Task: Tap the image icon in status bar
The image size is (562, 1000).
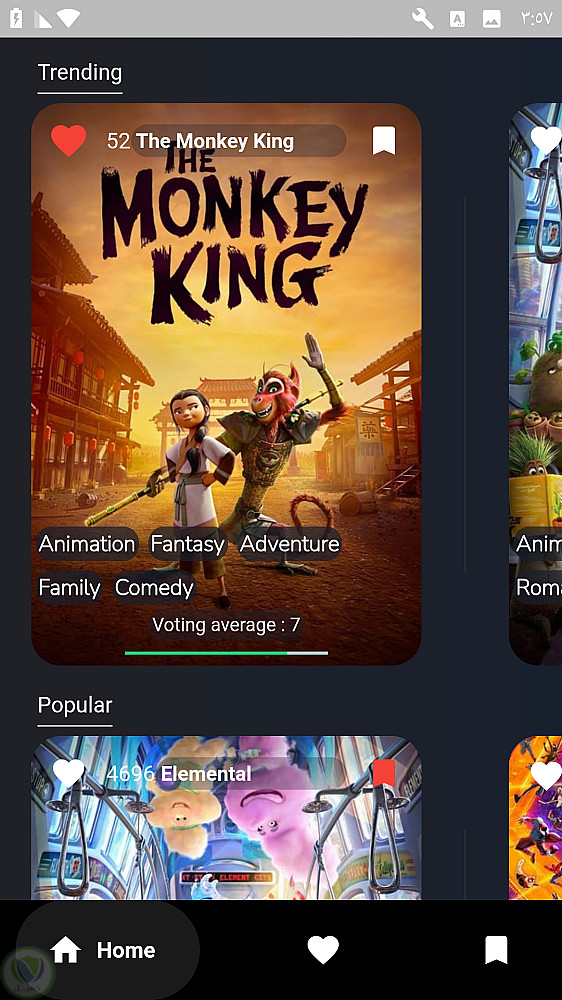Action: point(491,19)
